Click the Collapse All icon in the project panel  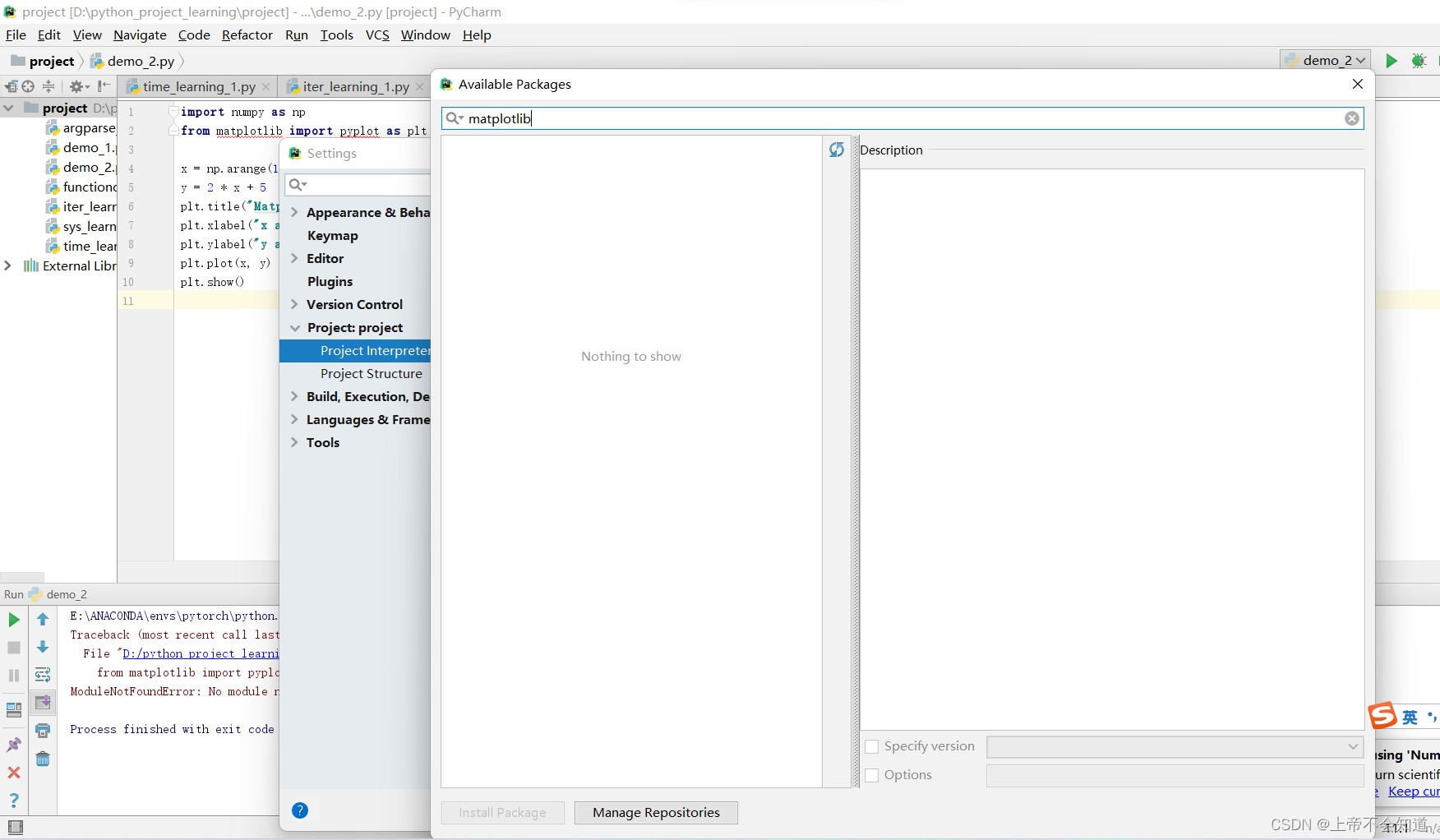(48, 86)
